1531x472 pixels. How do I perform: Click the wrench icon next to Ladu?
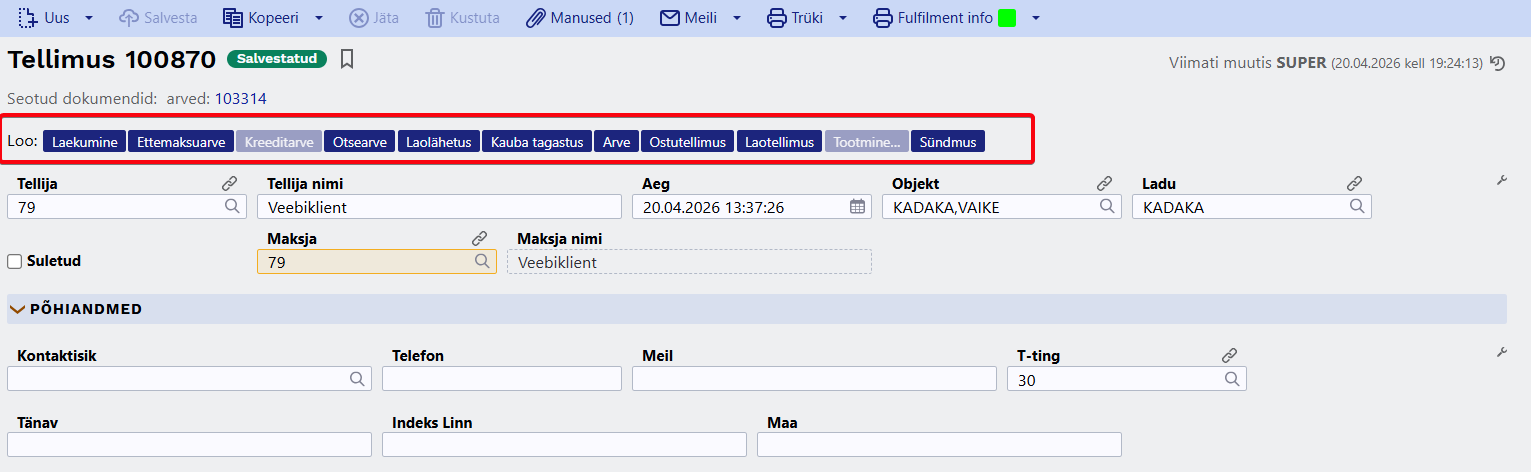[1501, 181]
